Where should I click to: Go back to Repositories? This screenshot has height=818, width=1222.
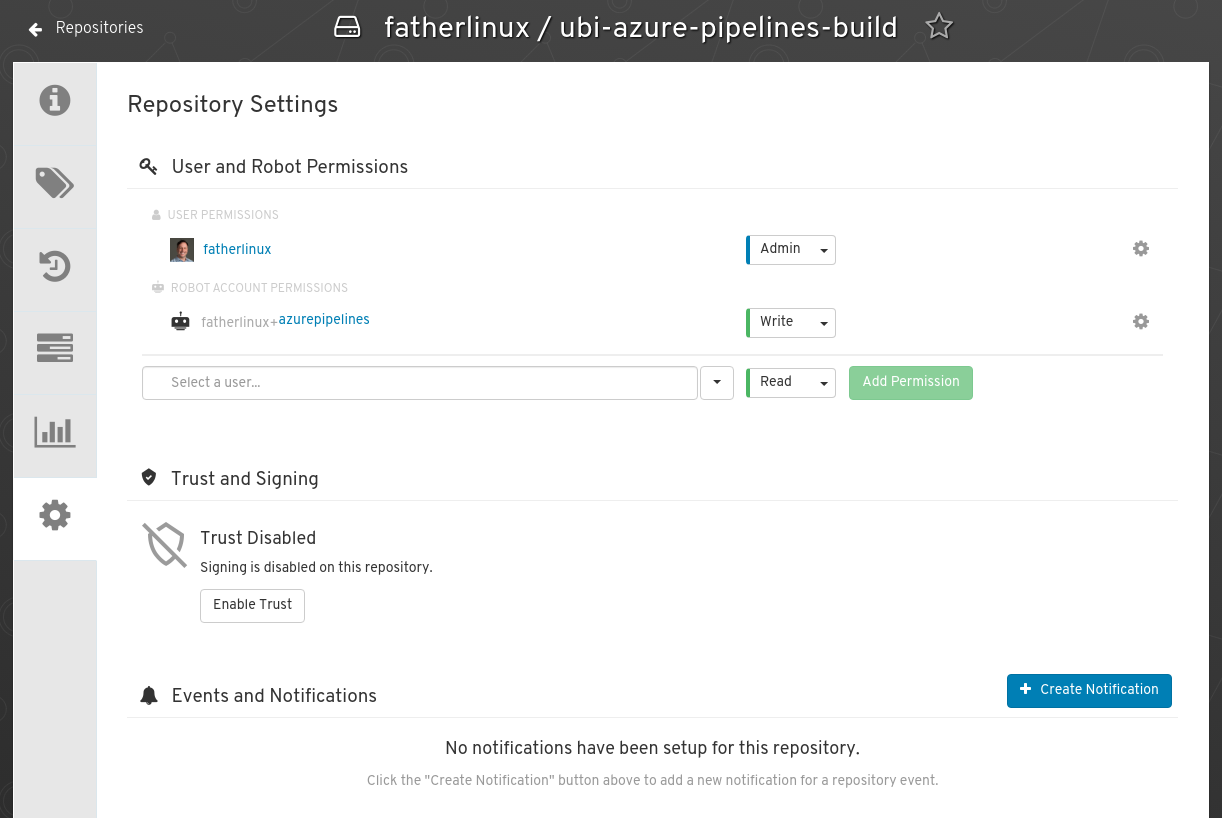point(87,28)
